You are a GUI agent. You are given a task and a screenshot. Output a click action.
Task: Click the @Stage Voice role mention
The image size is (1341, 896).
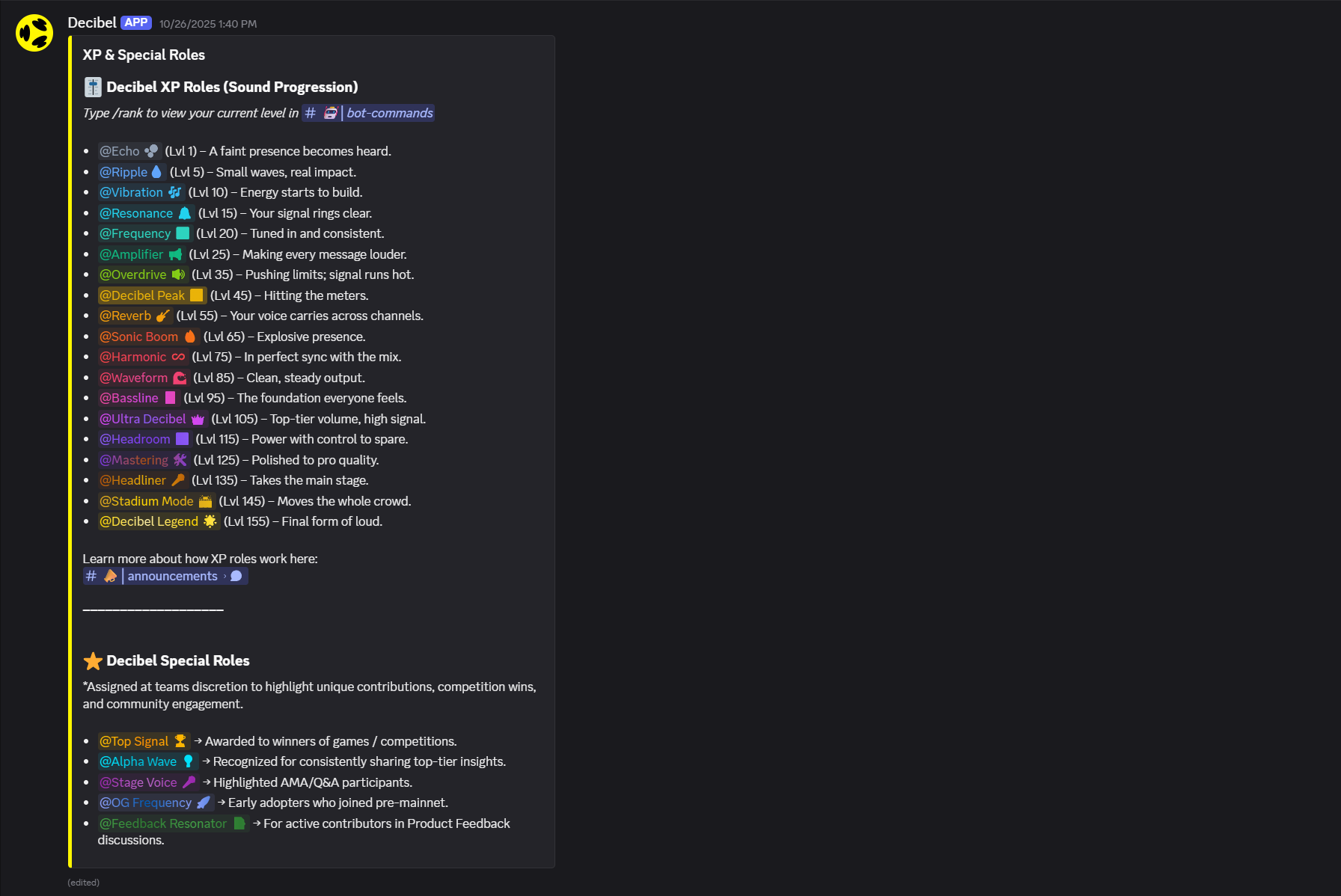(138, 782)
